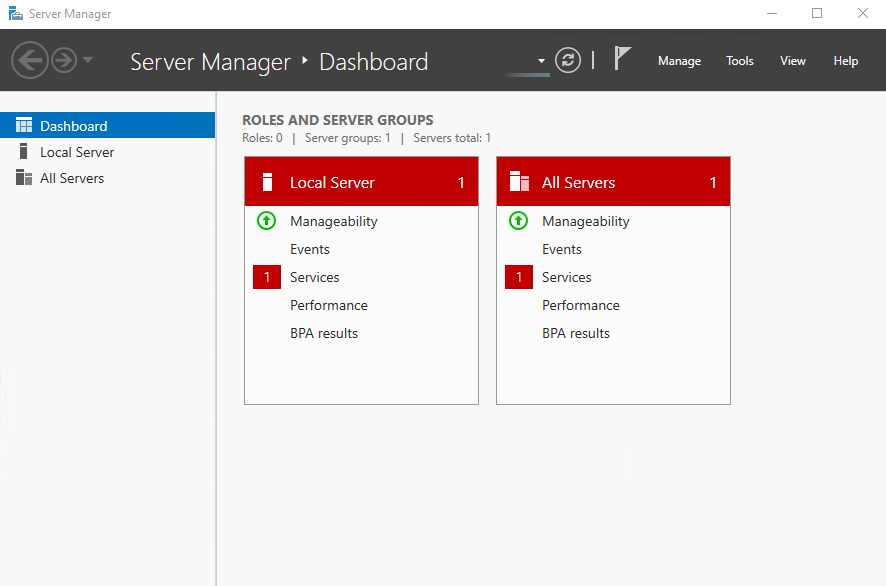Open Services in All Servers tile
Image resolution: width=886 pixels, height=586 pixels.
[x=567, y=277]
